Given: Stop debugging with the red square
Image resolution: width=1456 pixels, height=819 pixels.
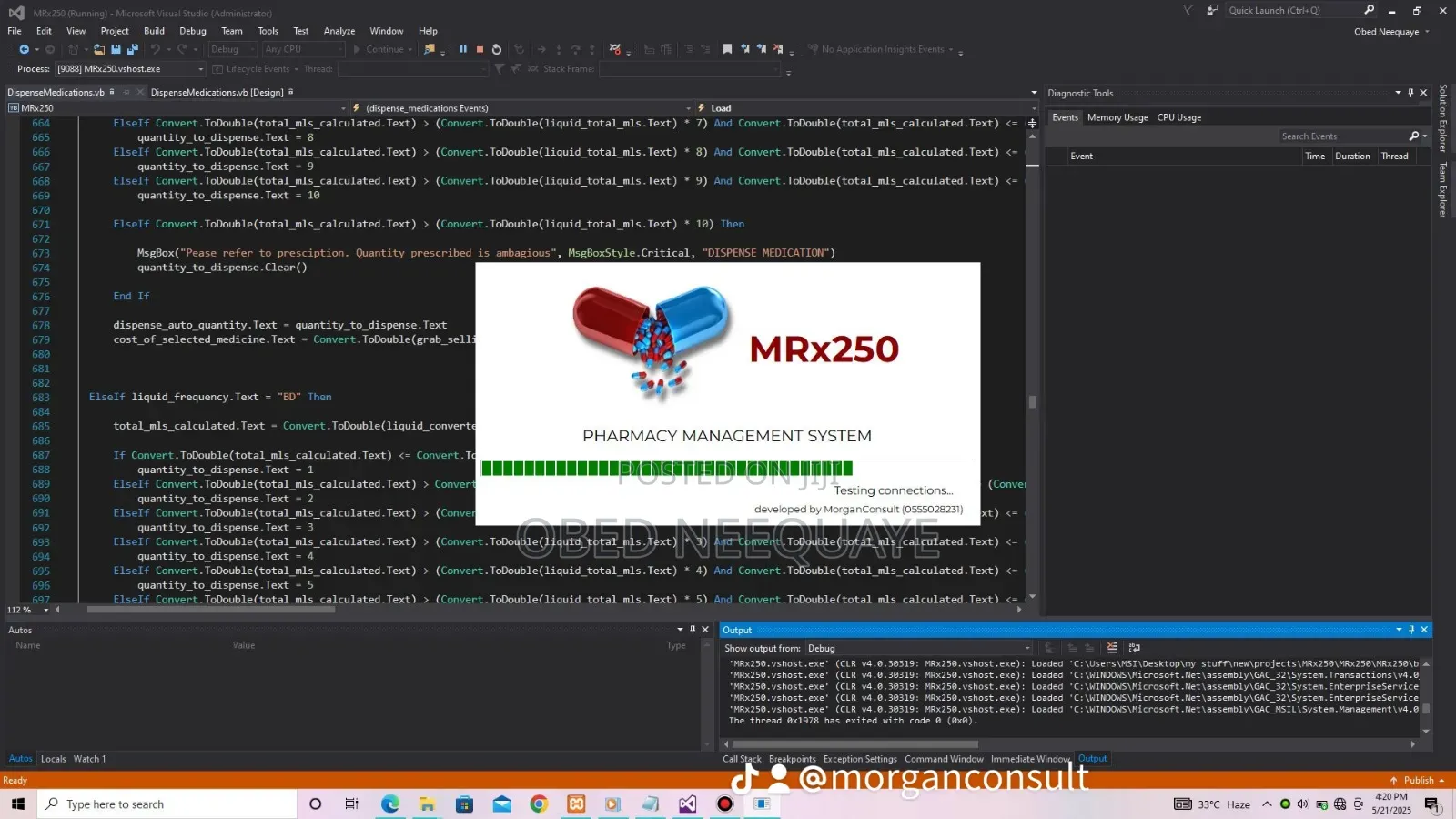Looking at the screenshot, I should coord(480,49).
